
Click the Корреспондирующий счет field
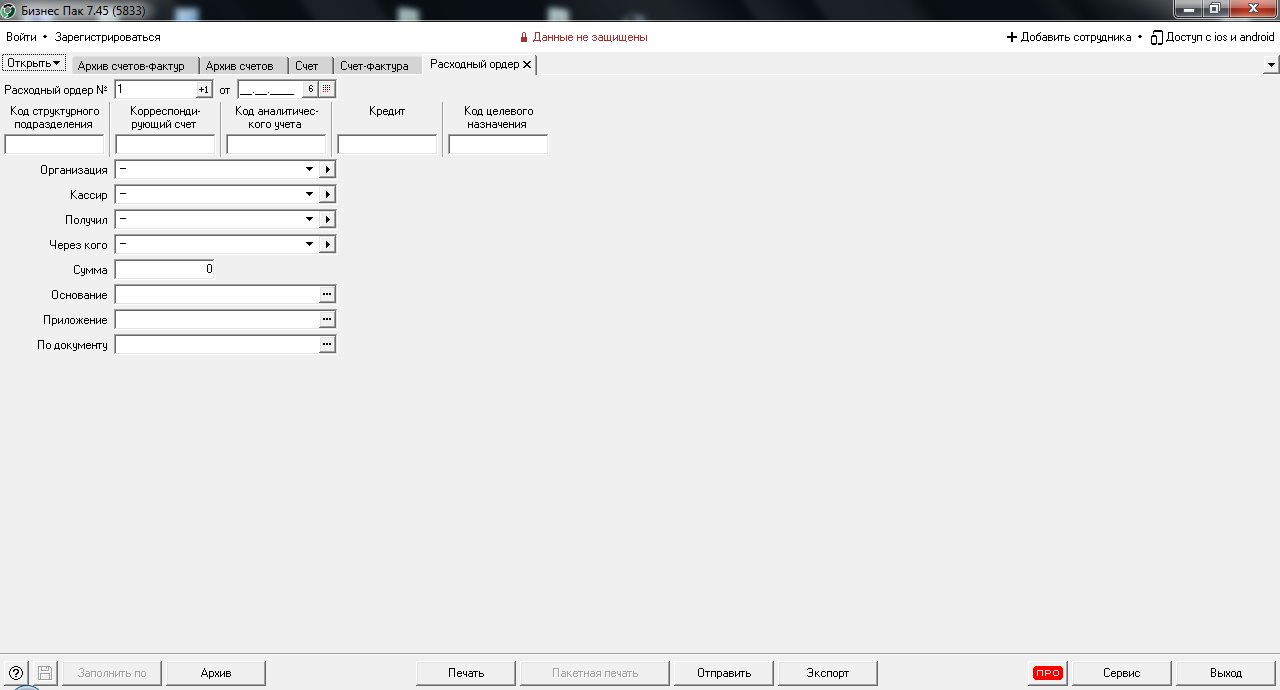pyautogui.click(x=165, y=144)
